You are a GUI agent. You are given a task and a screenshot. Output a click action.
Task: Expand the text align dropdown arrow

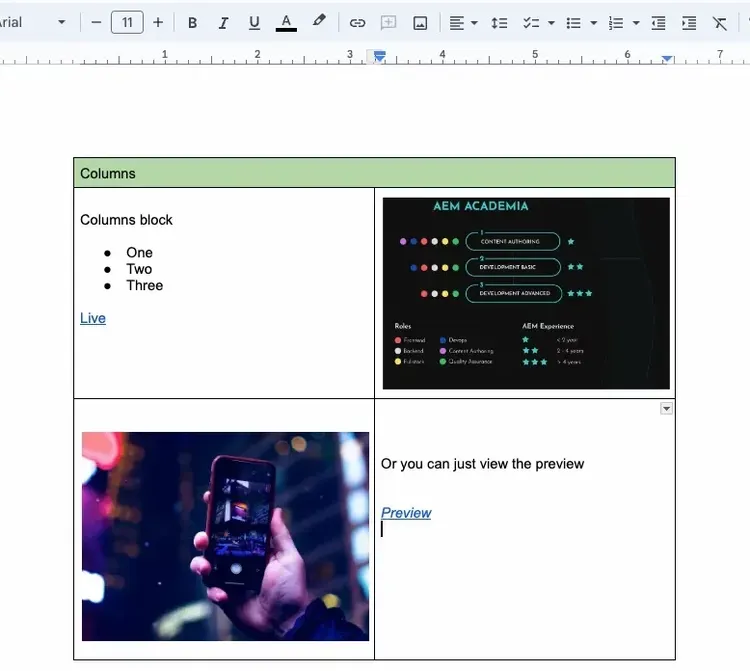tap(474, 22)
